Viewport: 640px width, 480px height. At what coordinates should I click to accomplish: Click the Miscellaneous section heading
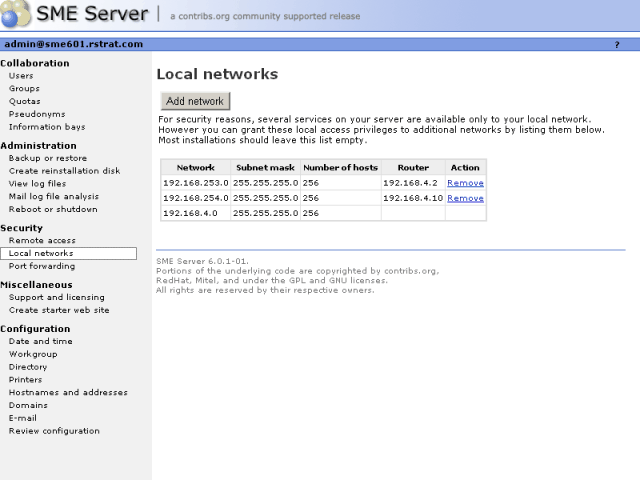pyautogui.click(x=36, y=285)
